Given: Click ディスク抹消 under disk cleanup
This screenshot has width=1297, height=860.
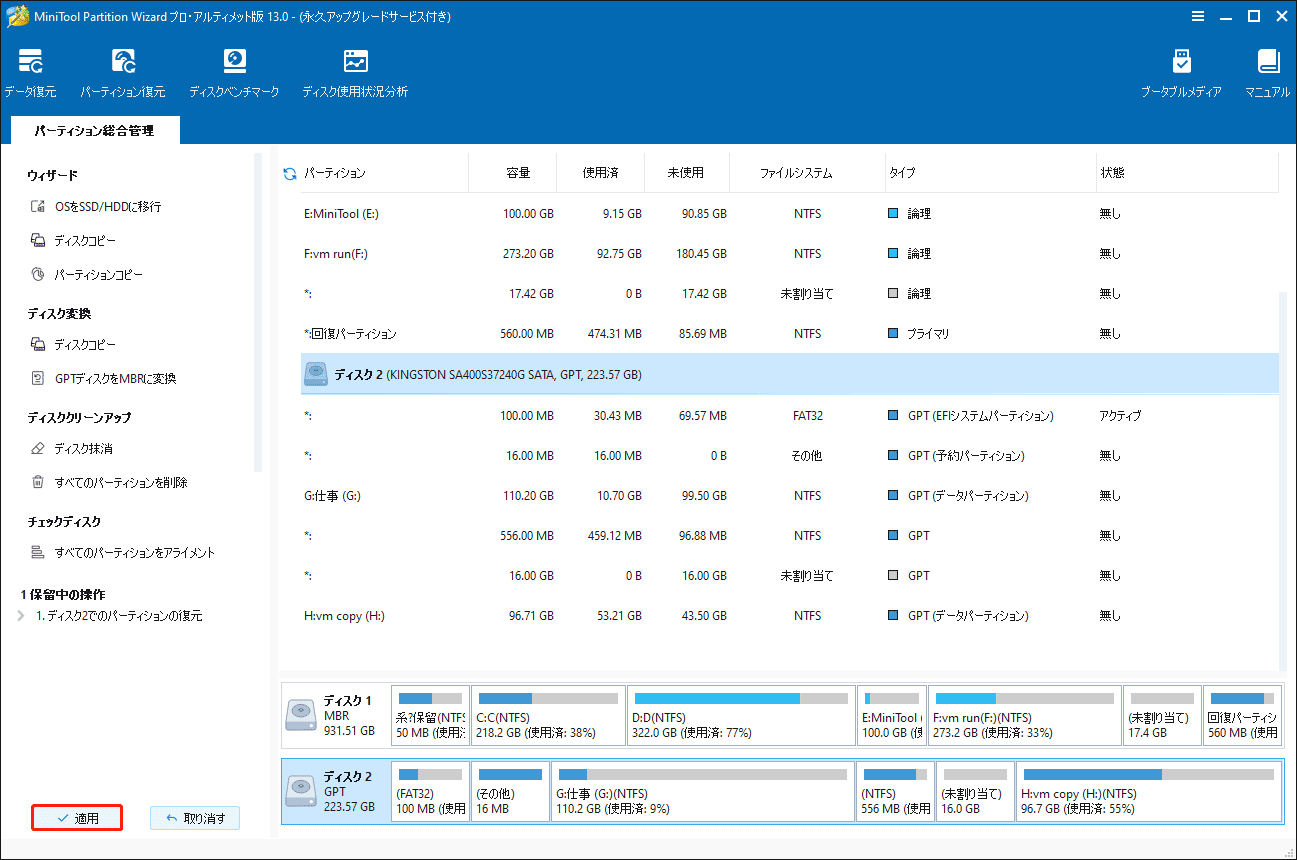Looking at the screenshot, I should click(83, 449).
